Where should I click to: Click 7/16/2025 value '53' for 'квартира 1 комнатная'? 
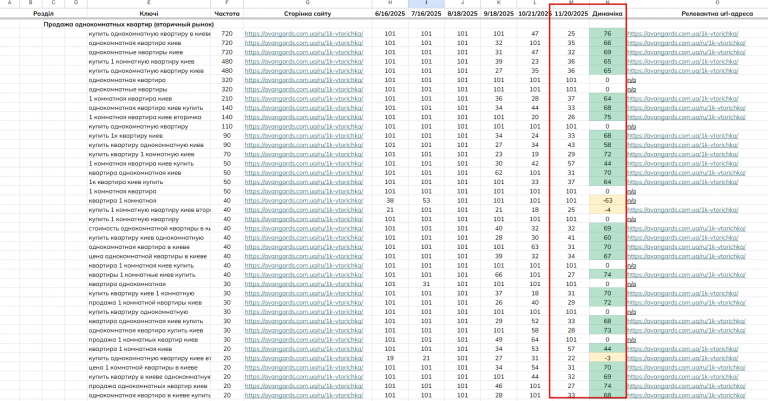coord(426,201)
